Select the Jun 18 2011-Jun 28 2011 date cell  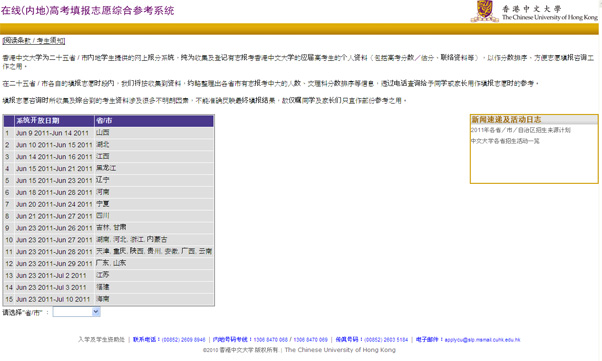click(55, 192)
